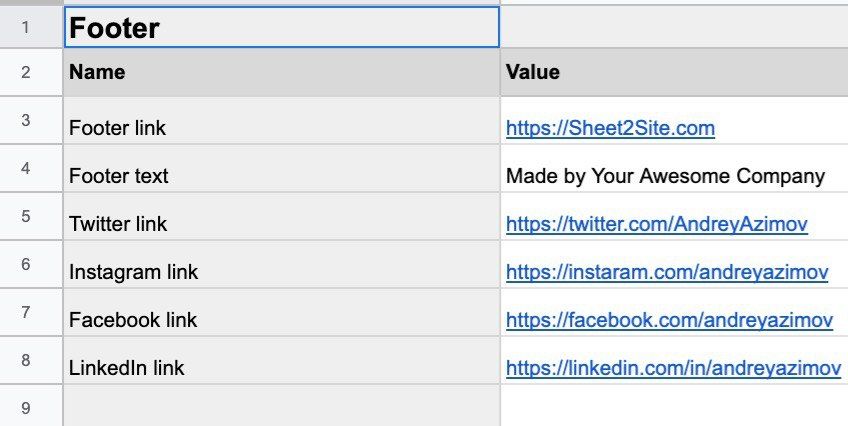Click the 'Facebook link' name cell
Image resolution: width=848 pixels, height=426 pixels.
281,320
